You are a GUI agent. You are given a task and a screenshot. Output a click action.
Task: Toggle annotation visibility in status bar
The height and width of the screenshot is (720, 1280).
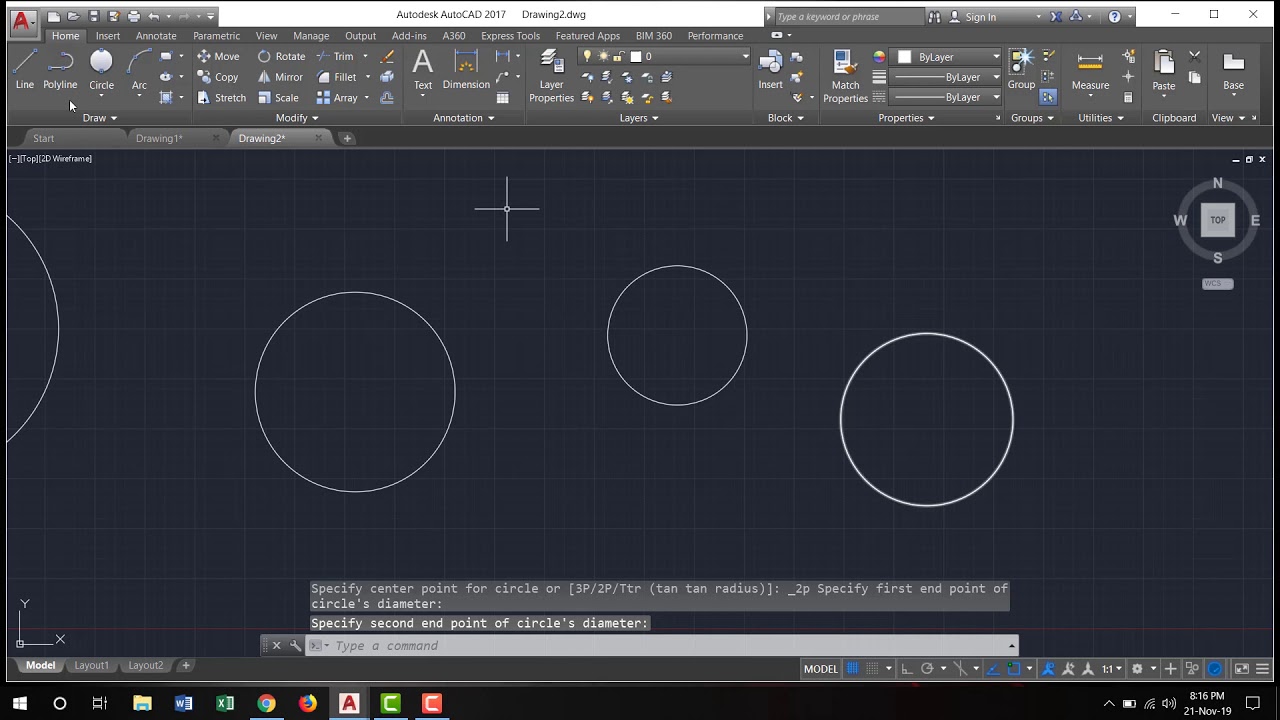point(1049,669)
